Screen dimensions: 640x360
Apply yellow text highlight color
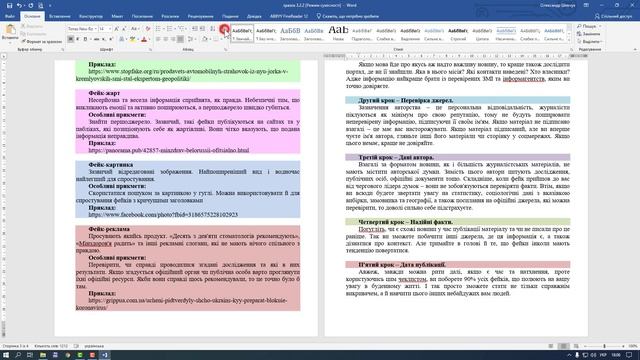132,39
